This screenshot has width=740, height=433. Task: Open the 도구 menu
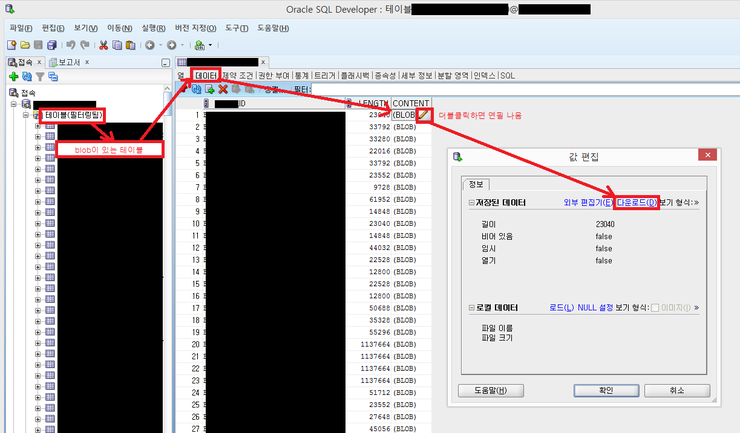coord(236,27)
